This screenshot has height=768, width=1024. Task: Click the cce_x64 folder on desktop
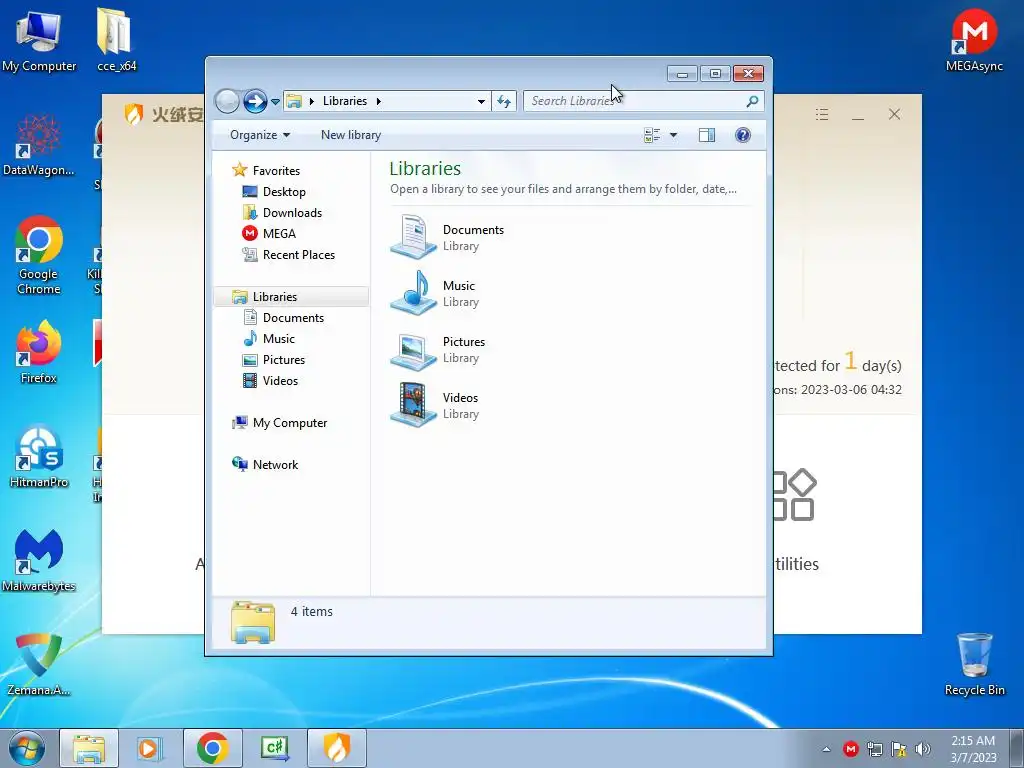tap(116, 40)
